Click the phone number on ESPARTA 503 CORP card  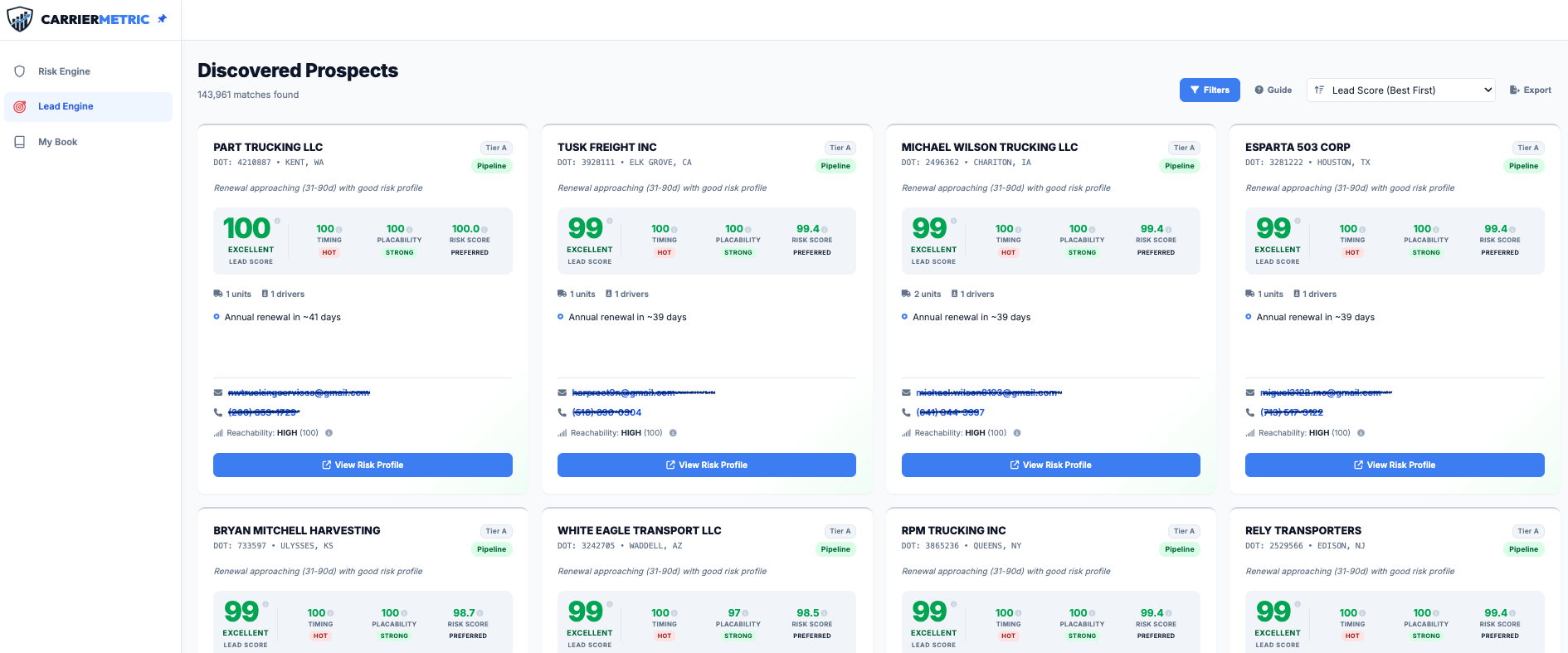point(1292,412)
